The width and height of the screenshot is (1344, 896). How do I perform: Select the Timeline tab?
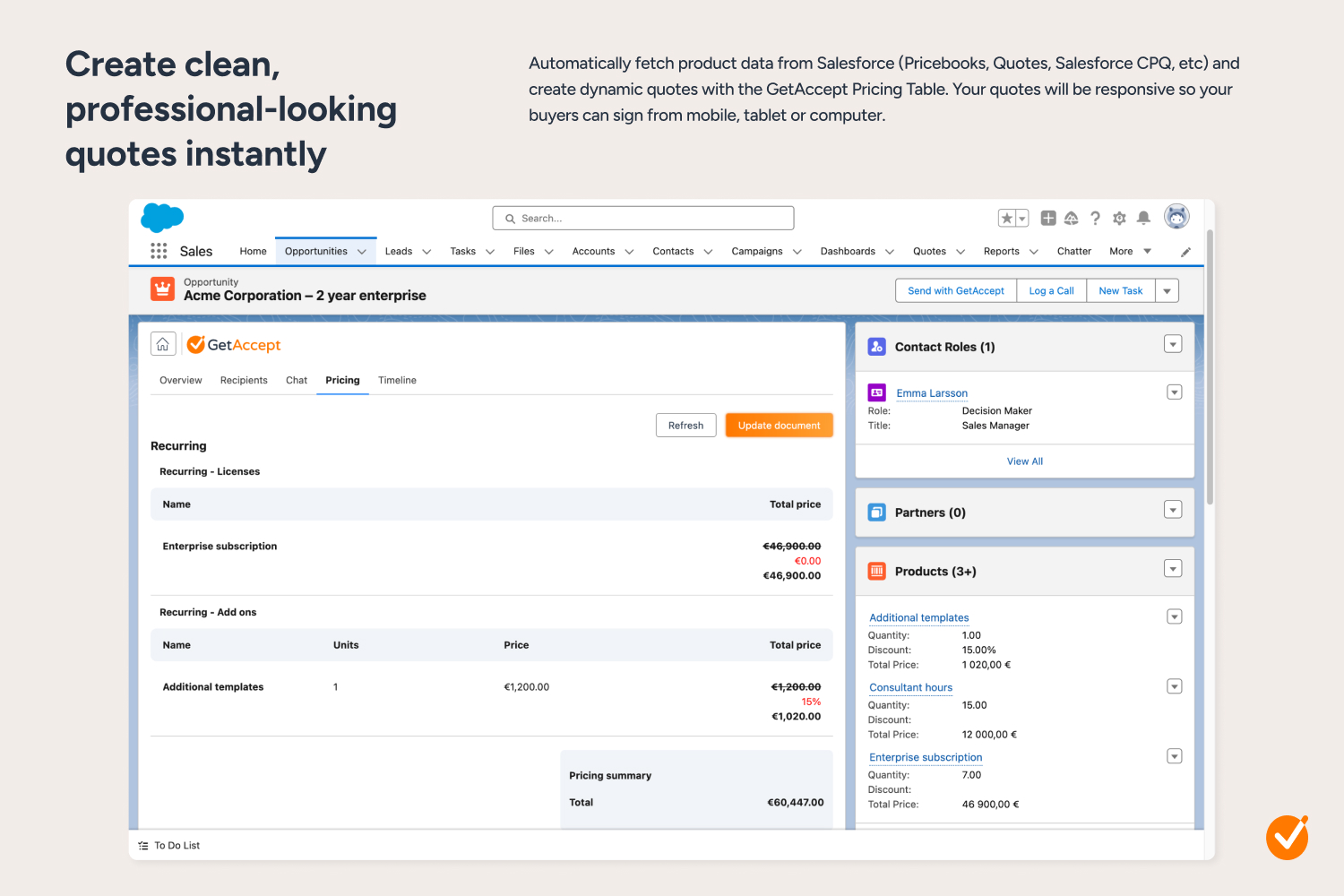[x=397, y=381]
